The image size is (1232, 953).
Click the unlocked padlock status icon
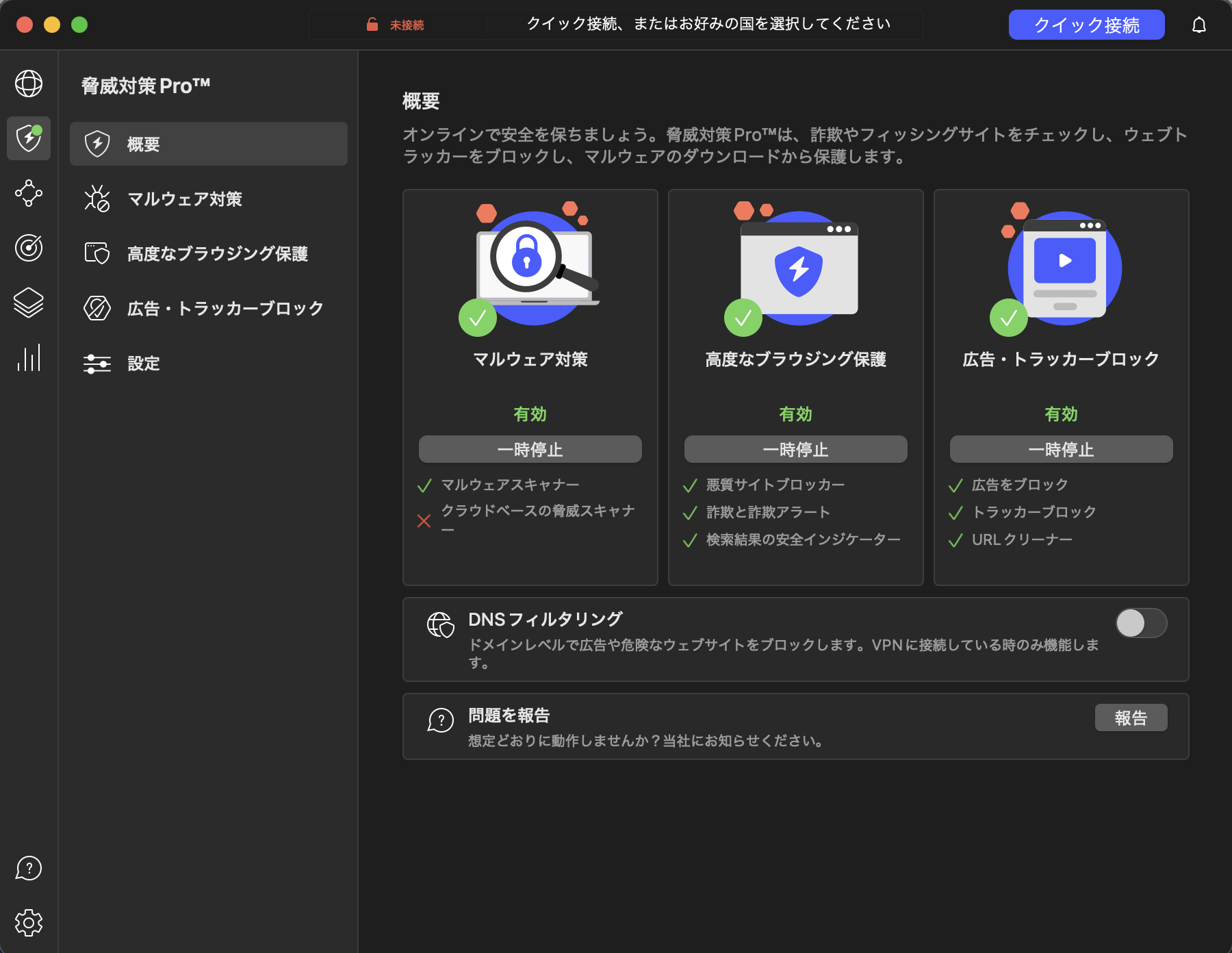pos(372,25)
